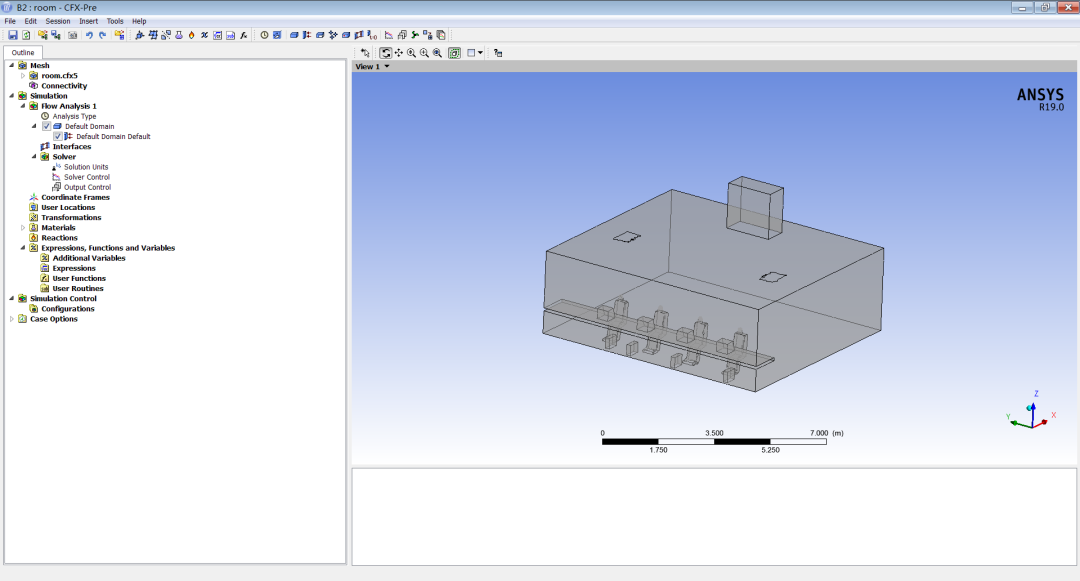Screen dimensions: 1080x581
Task: Collapse the Simulation tree node
Action: 12,96
